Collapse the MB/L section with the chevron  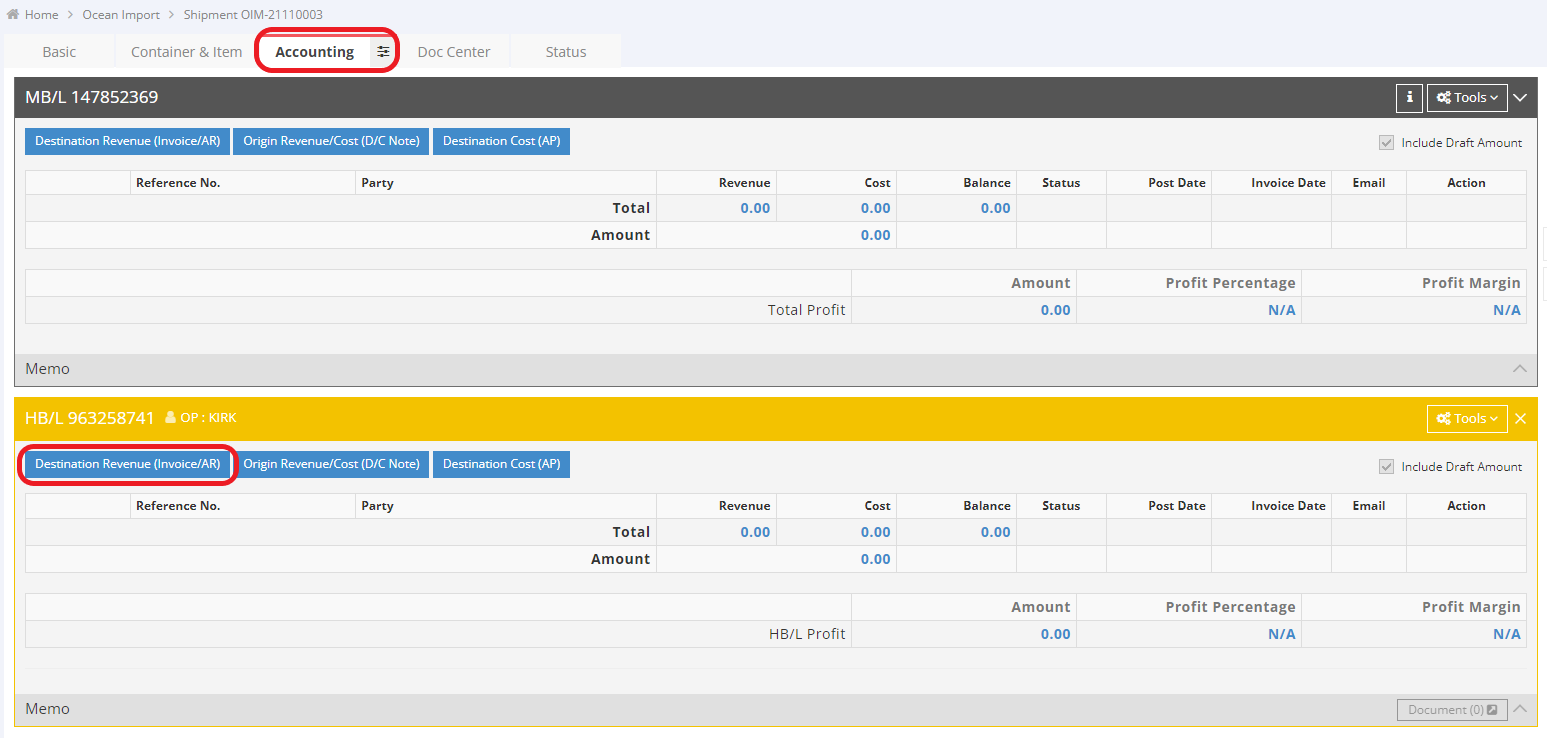click(1520, 97)
